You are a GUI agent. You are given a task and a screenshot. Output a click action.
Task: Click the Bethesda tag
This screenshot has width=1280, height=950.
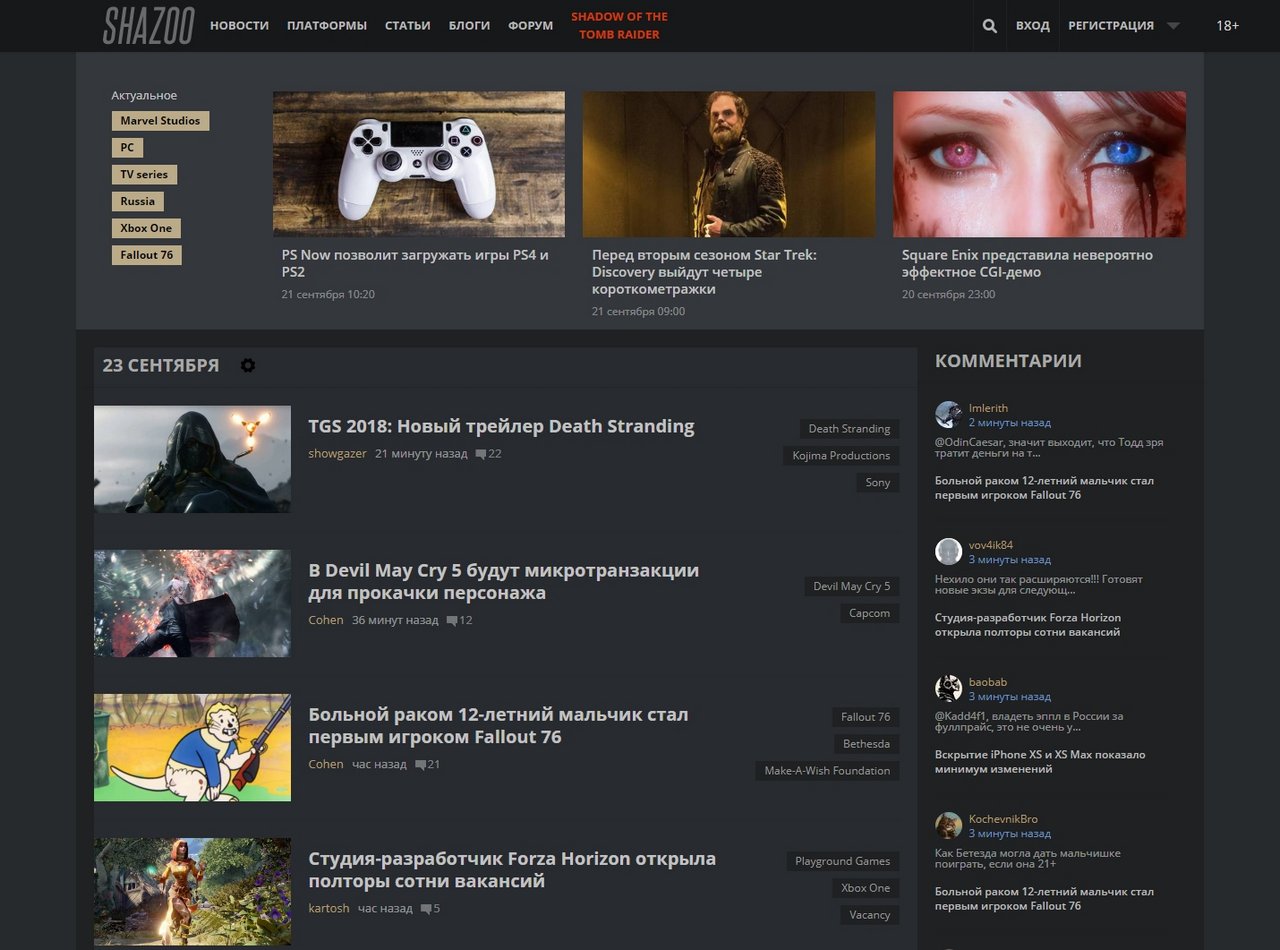pyautogui.click(x=866, y=744)
